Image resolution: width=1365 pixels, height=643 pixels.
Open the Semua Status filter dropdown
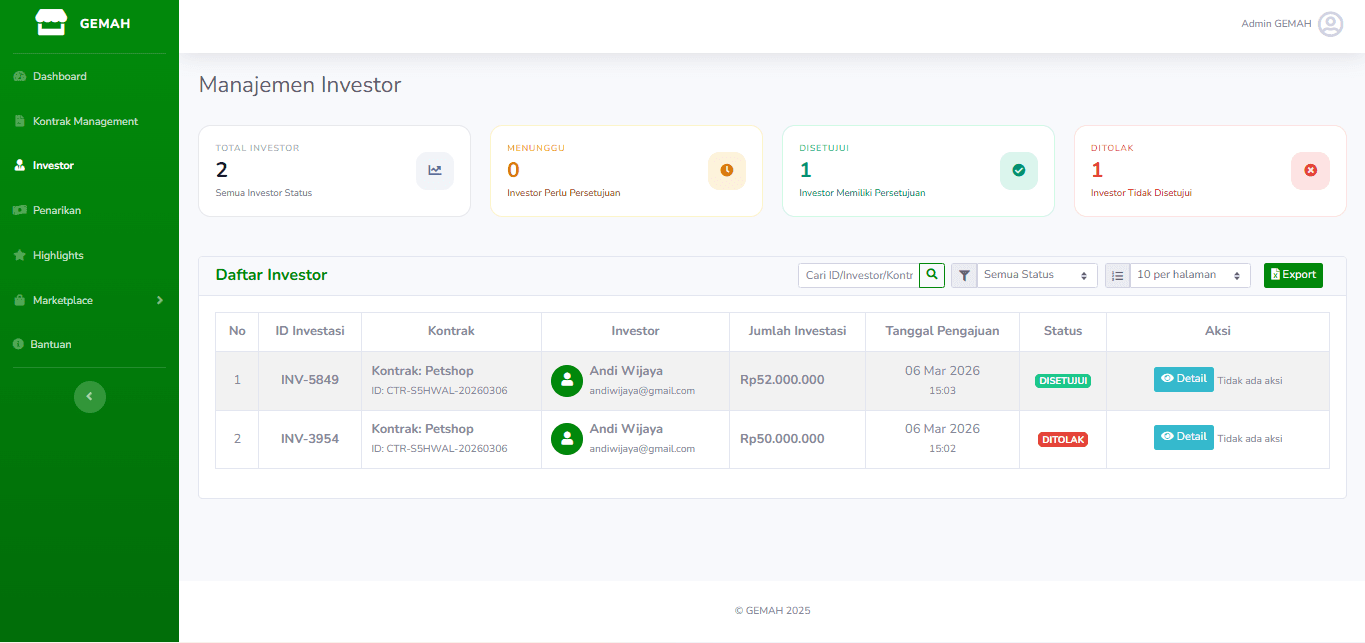[x=1036, y=275]
